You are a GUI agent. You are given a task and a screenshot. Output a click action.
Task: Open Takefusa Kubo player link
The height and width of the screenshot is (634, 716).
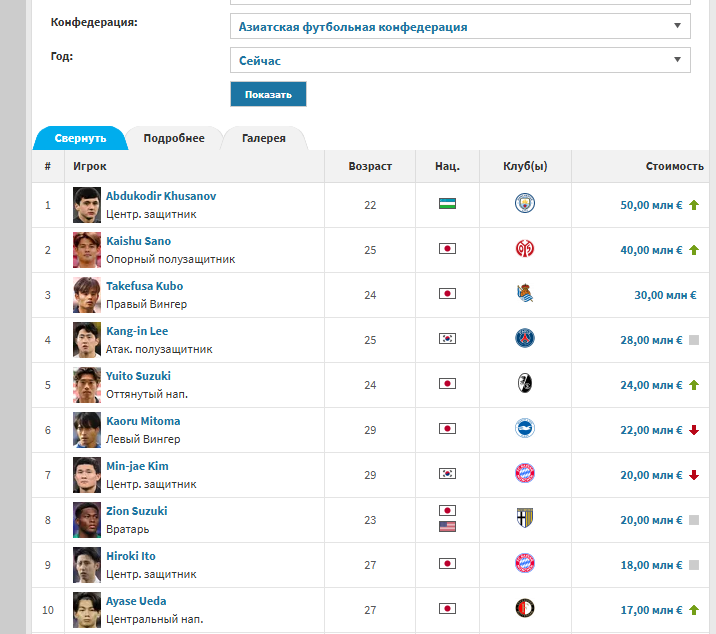pyautogui.click(x=144, y=286)
